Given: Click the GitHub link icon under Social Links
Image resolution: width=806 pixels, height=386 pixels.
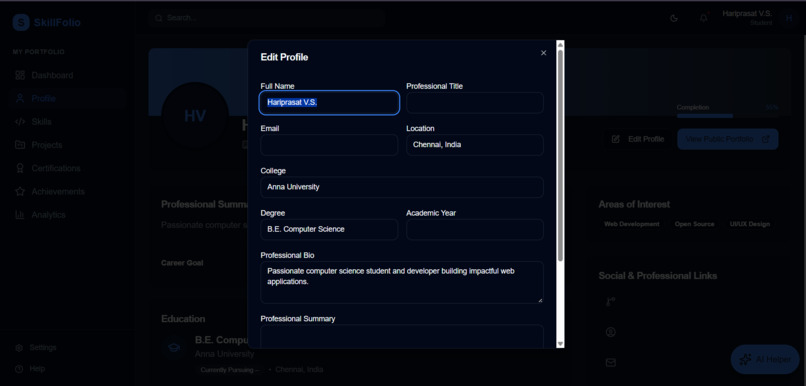Looking at the screenshot, I should [610, 301].
